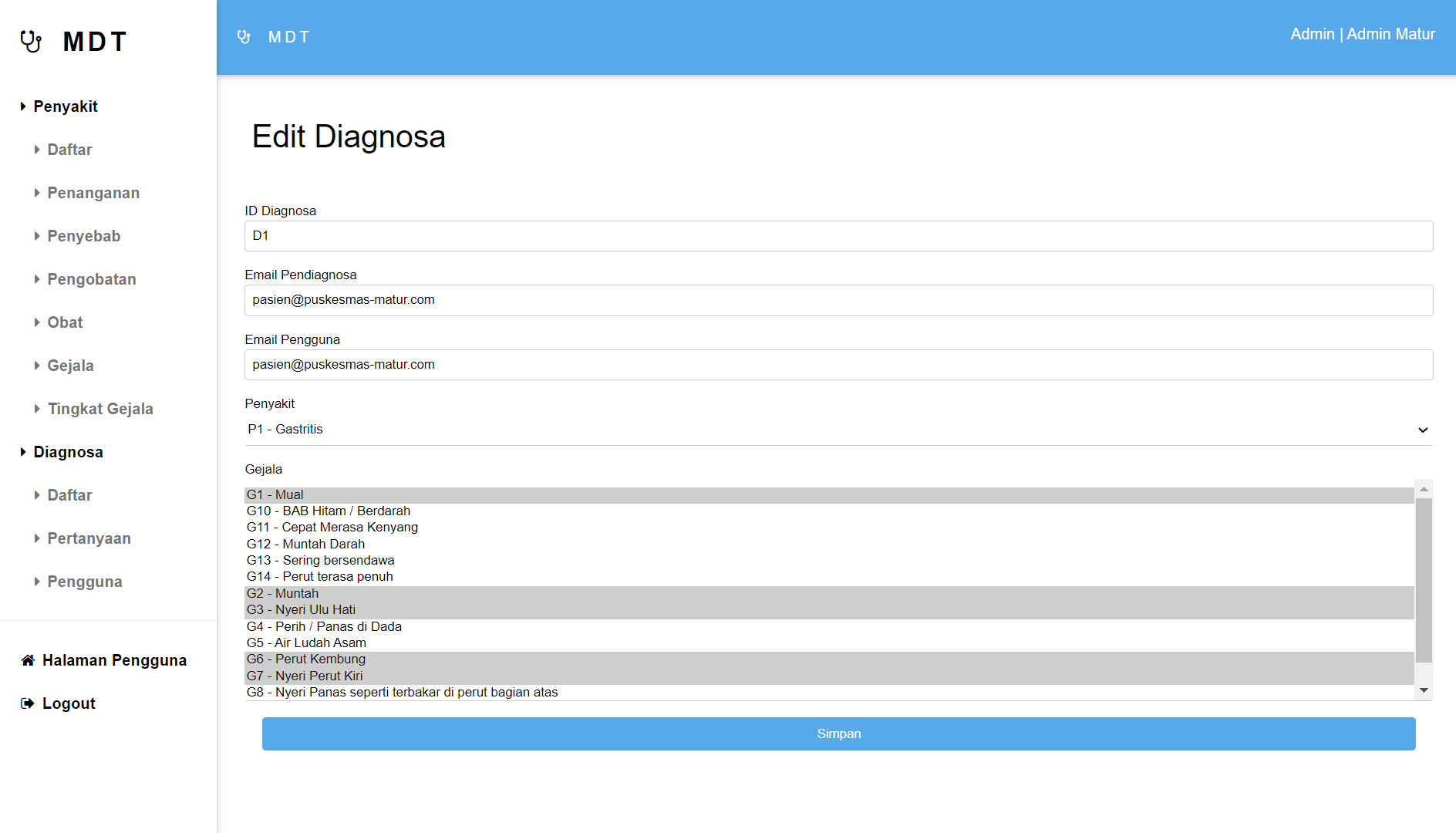Click the caret icon next to Tingkat Gejala

pyautogui.click(x=37, y=409)
